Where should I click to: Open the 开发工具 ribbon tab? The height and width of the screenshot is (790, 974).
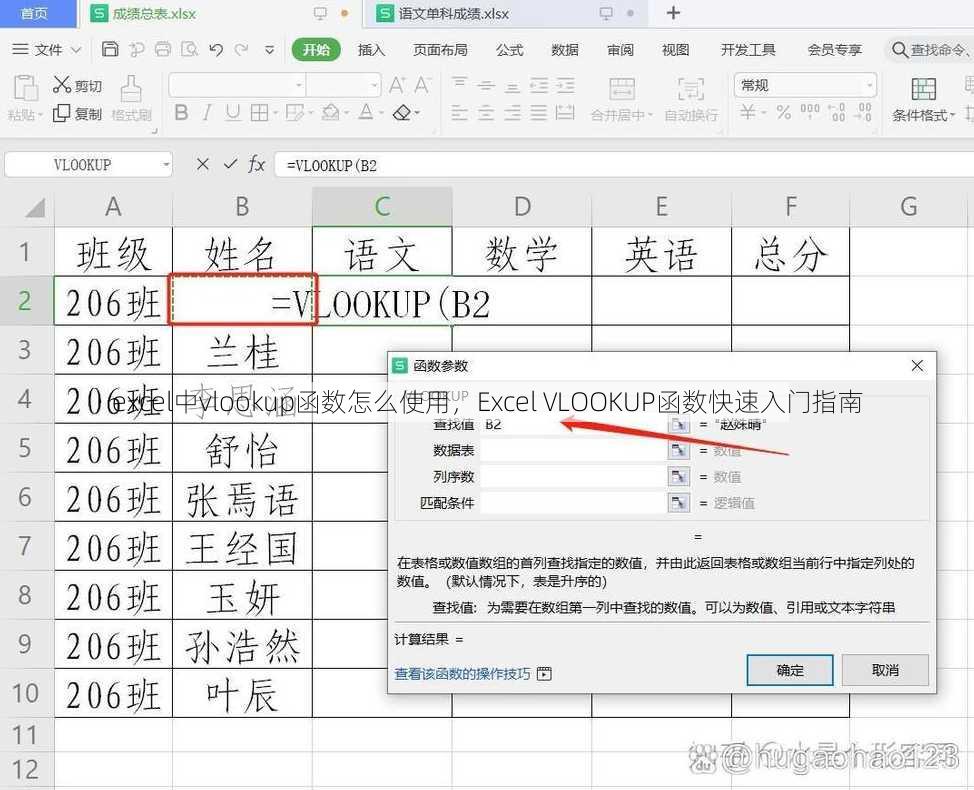pos(748,50)
